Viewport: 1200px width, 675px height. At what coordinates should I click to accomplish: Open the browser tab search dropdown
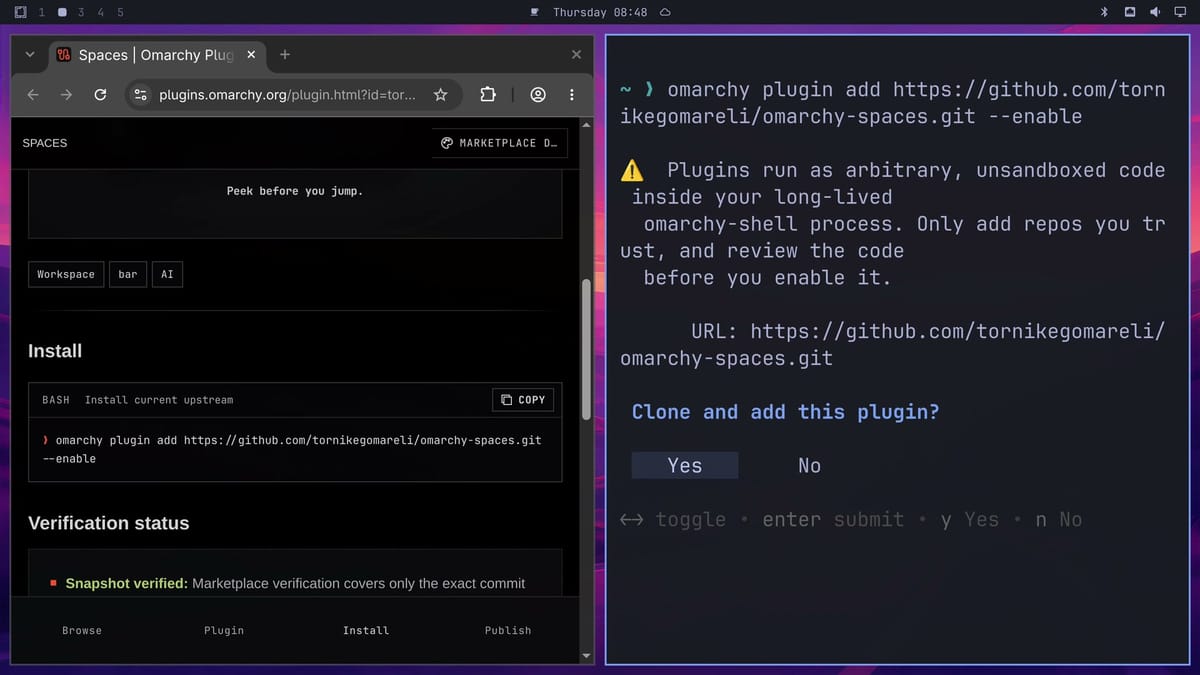click(30, 55)
